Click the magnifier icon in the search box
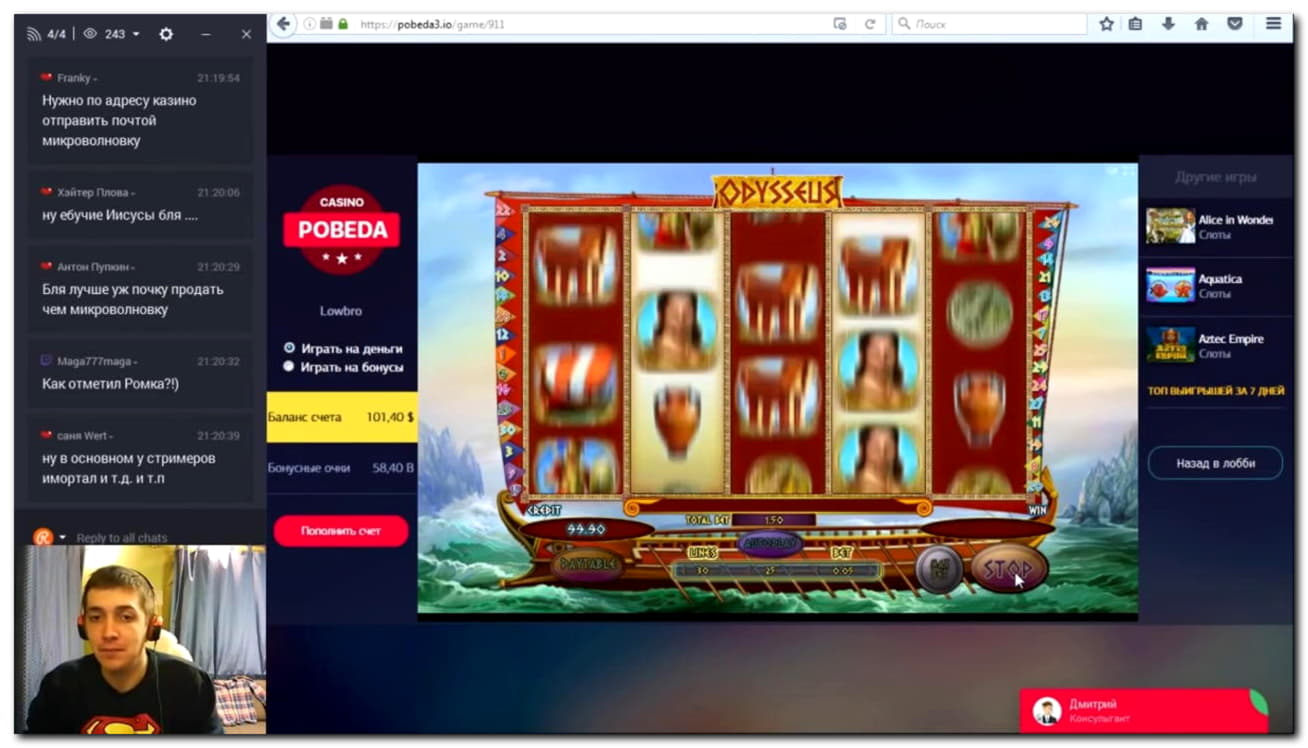This screenshot has height=748, width=1308. click(x=904, y=24)
